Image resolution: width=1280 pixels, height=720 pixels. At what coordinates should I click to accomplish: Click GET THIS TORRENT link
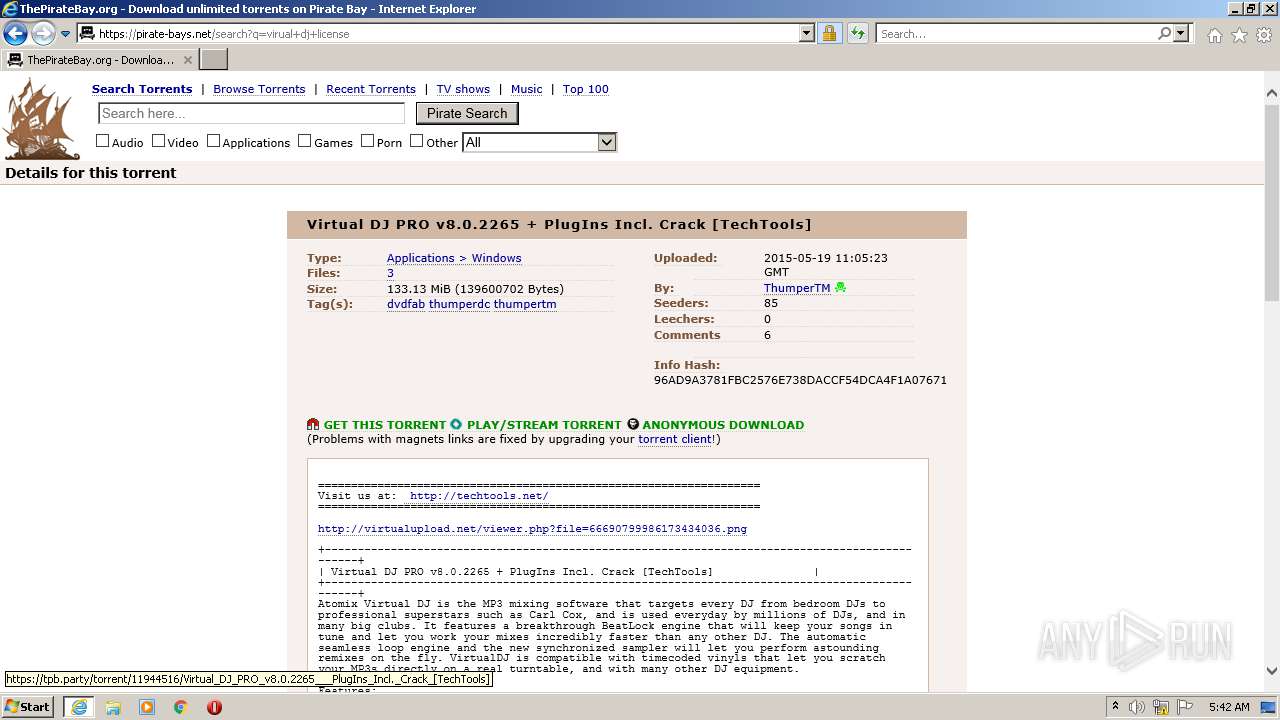coord(384,425)
